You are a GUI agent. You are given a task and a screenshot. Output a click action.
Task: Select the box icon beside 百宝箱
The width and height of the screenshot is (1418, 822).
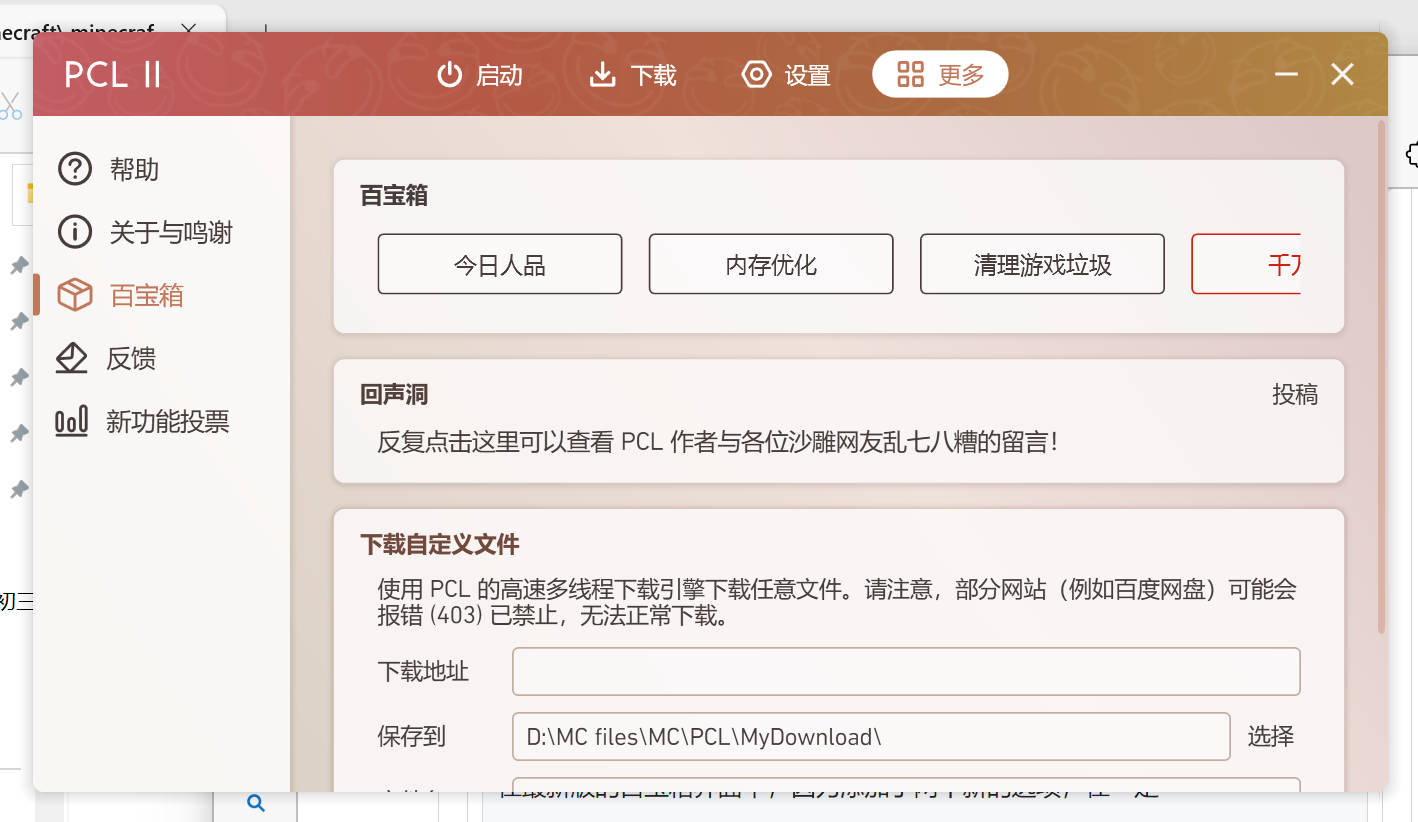75,294
